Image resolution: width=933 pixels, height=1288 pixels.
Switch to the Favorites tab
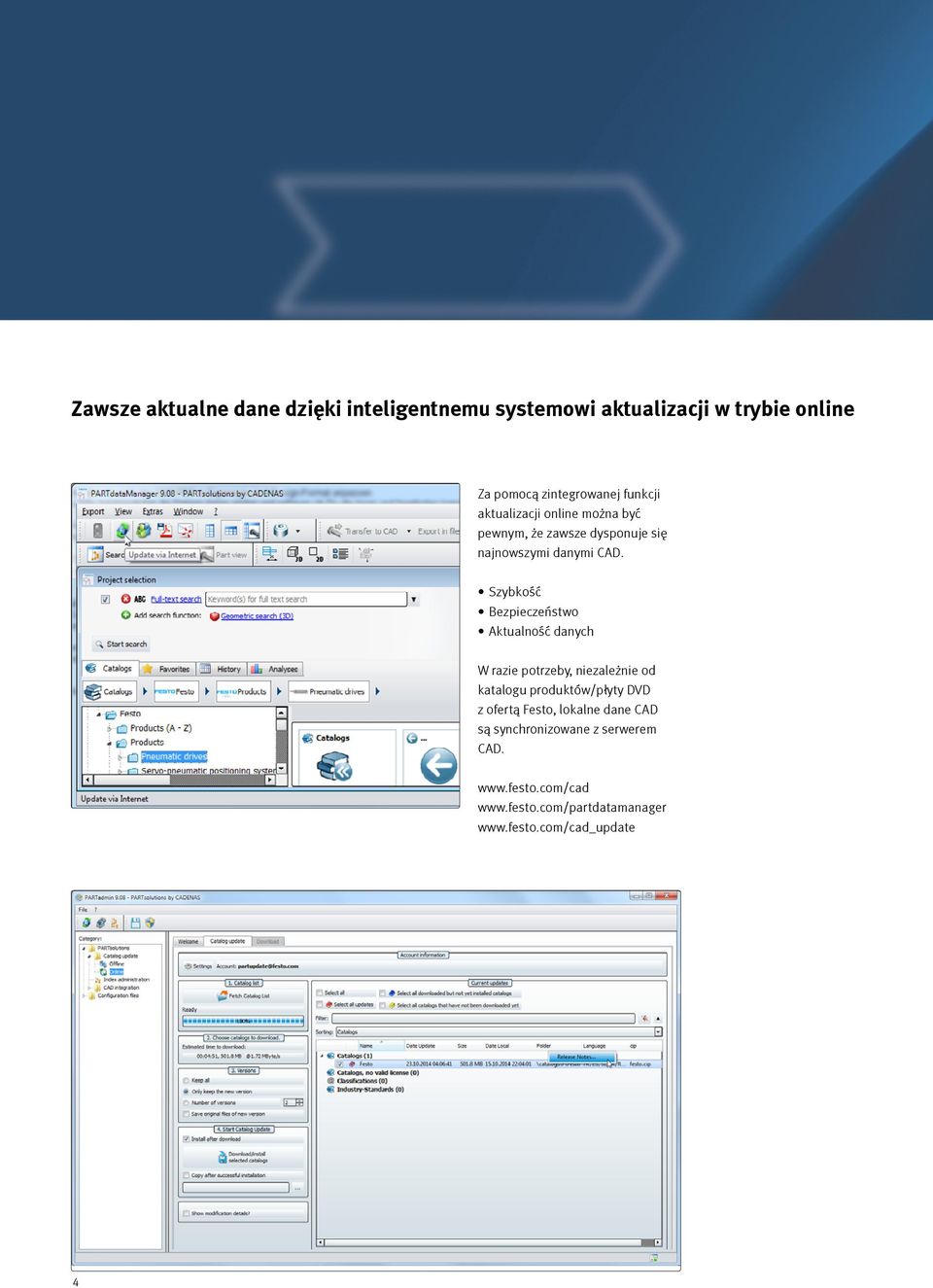click(x=168, y=669)
